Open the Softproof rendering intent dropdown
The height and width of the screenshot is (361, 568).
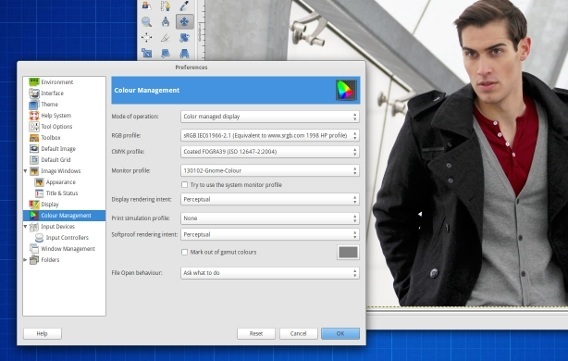point(270,234)
